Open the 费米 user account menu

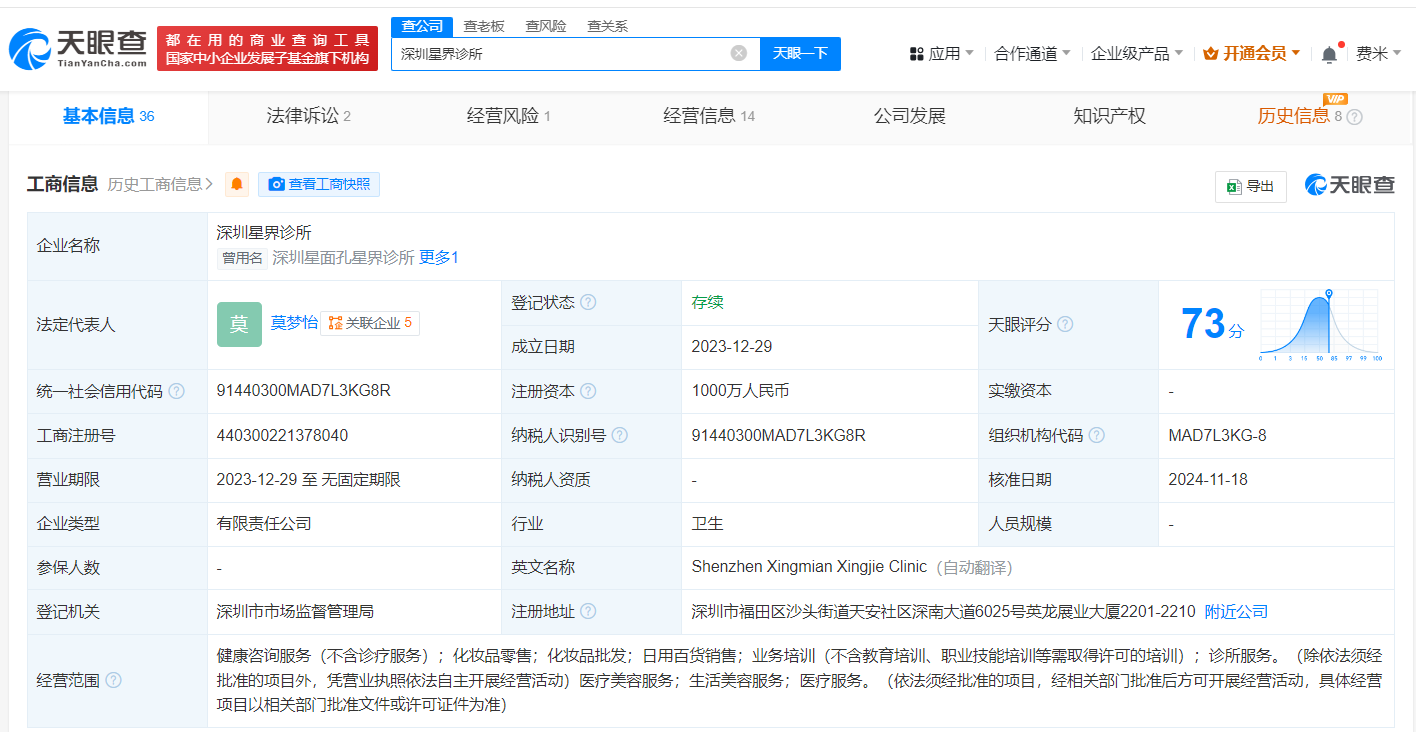1378,54
